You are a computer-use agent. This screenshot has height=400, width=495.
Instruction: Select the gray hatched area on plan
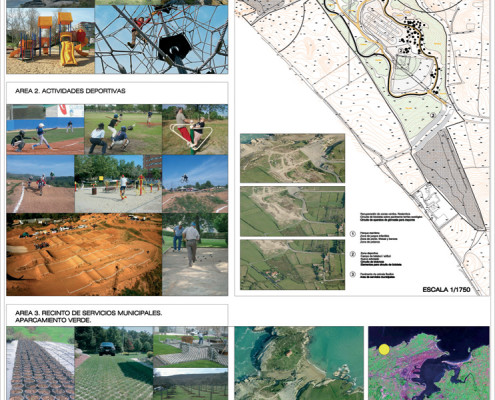450,180
